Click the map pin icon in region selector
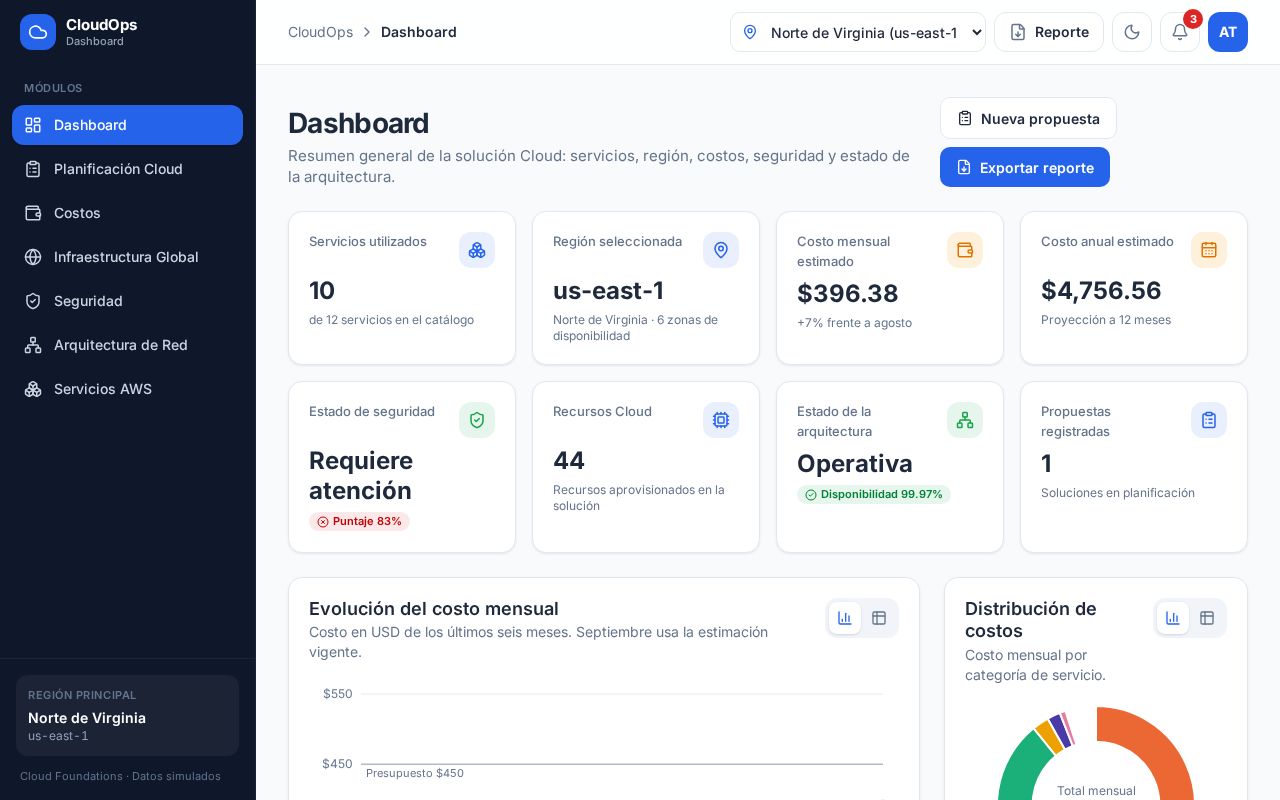The image size is (1280, 800). coord(750,32)
